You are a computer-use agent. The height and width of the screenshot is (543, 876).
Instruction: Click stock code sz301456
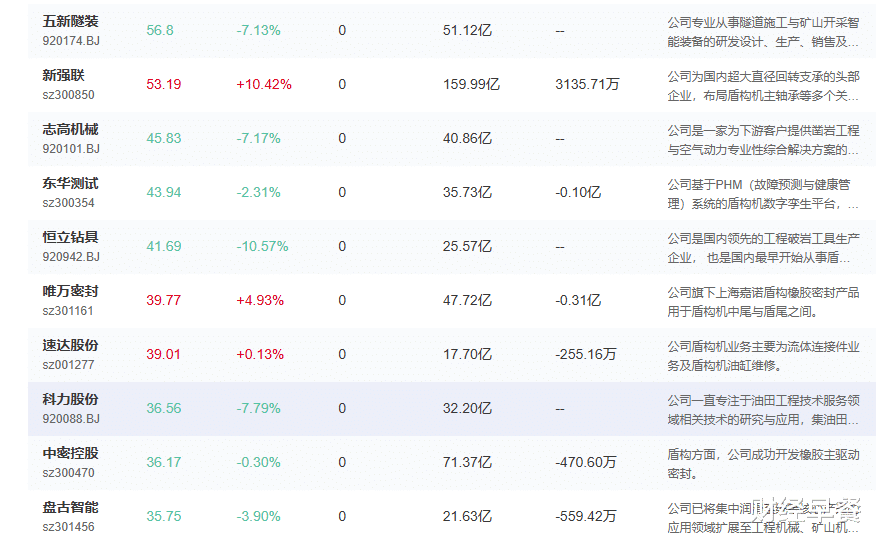pos(69,527)
